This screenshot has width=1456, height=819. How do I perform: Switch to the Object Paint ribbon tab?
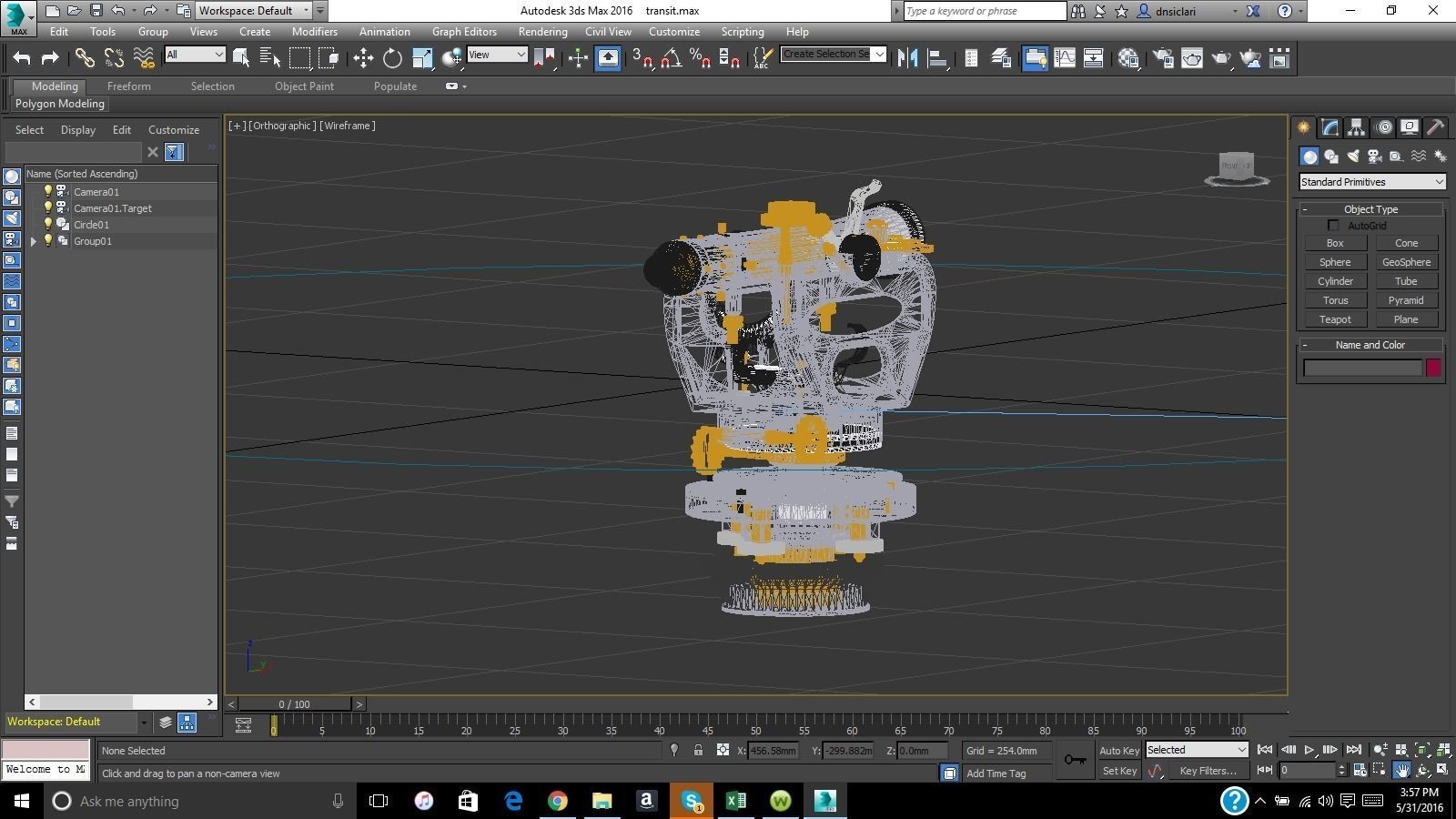304,86
